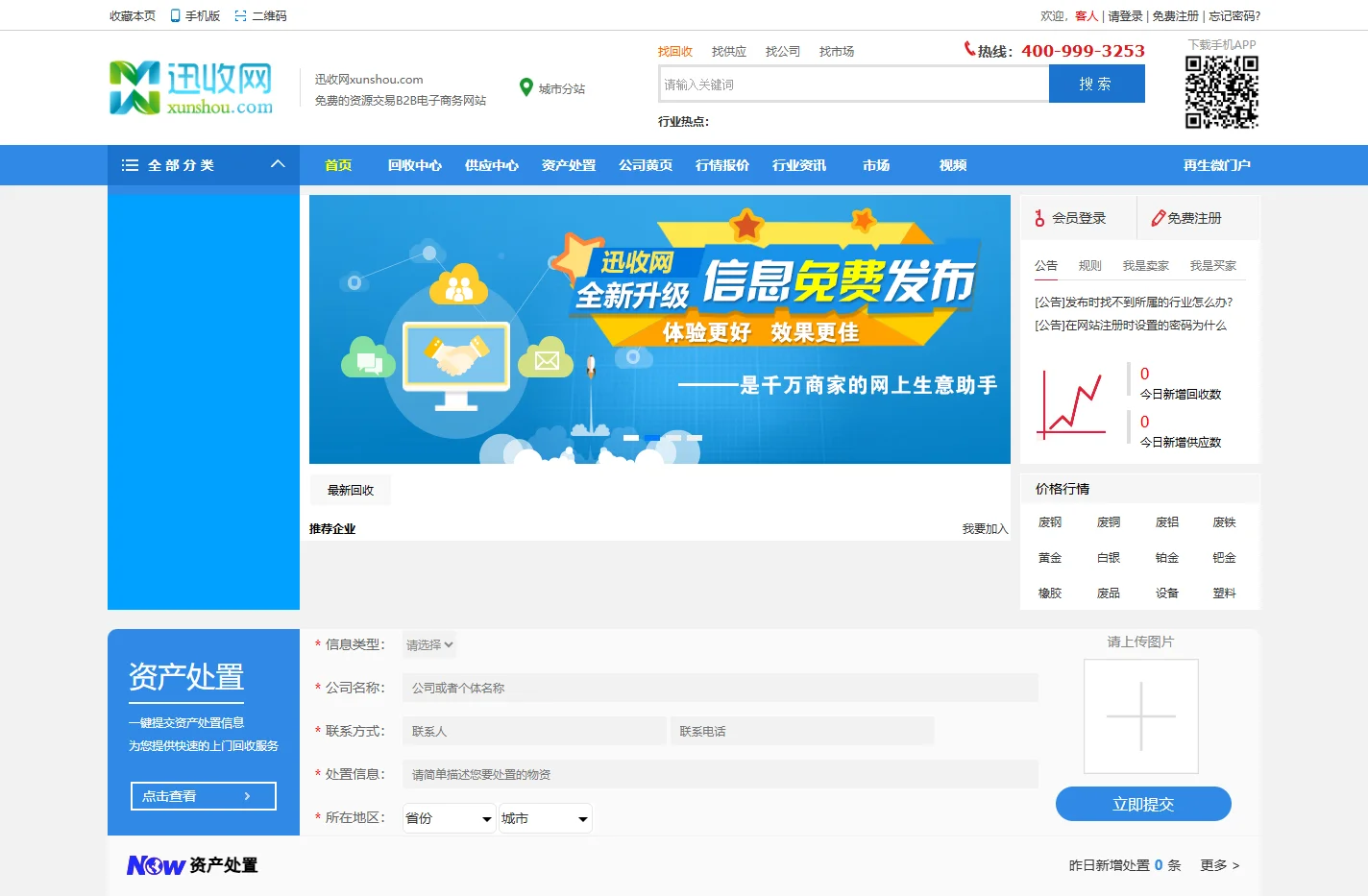Viewport: 1368px width, 896px height.
Task: Click the 联系电话 input field
Action: (802, 731)
